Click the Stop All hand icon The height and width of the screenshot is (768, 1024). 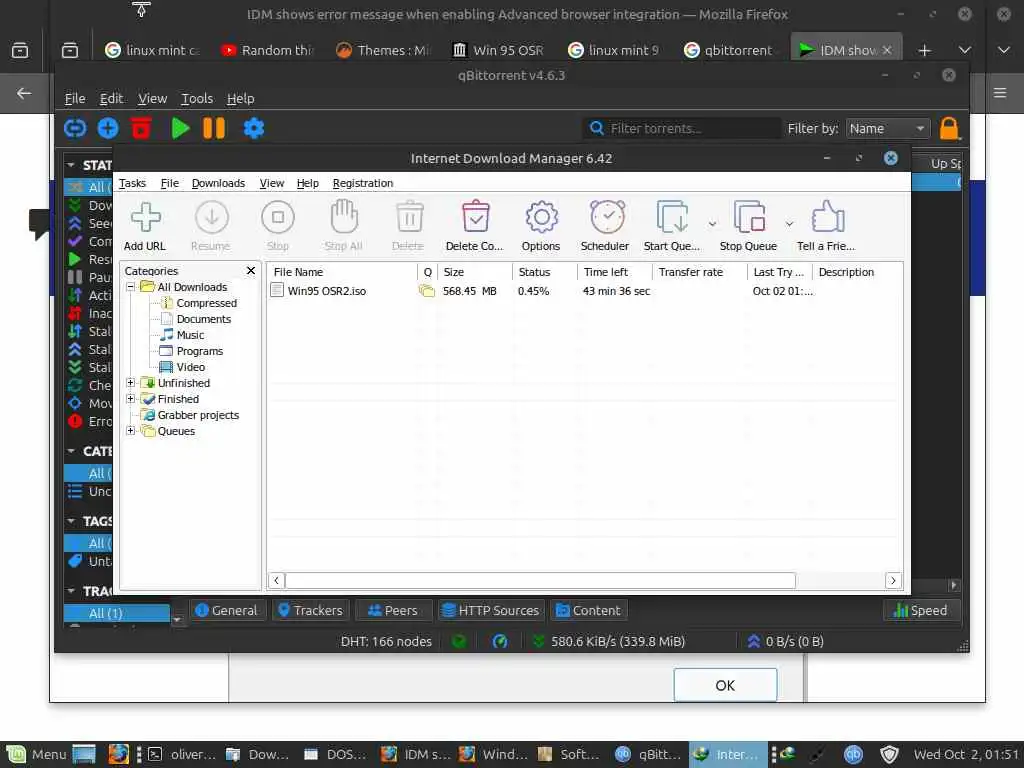click(x=344, y=217)
